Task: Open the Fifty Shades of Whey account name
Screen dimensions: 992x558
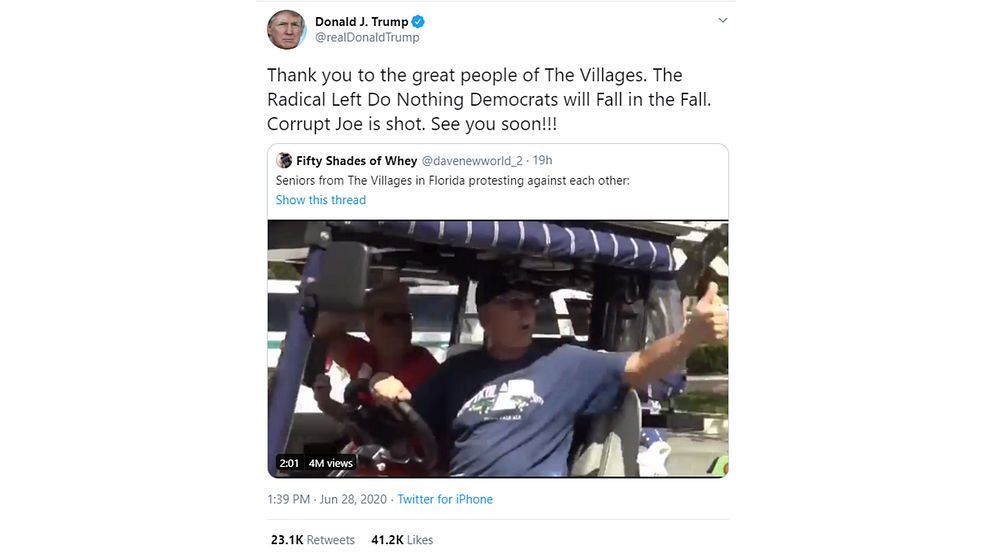Action: [357, 161]
